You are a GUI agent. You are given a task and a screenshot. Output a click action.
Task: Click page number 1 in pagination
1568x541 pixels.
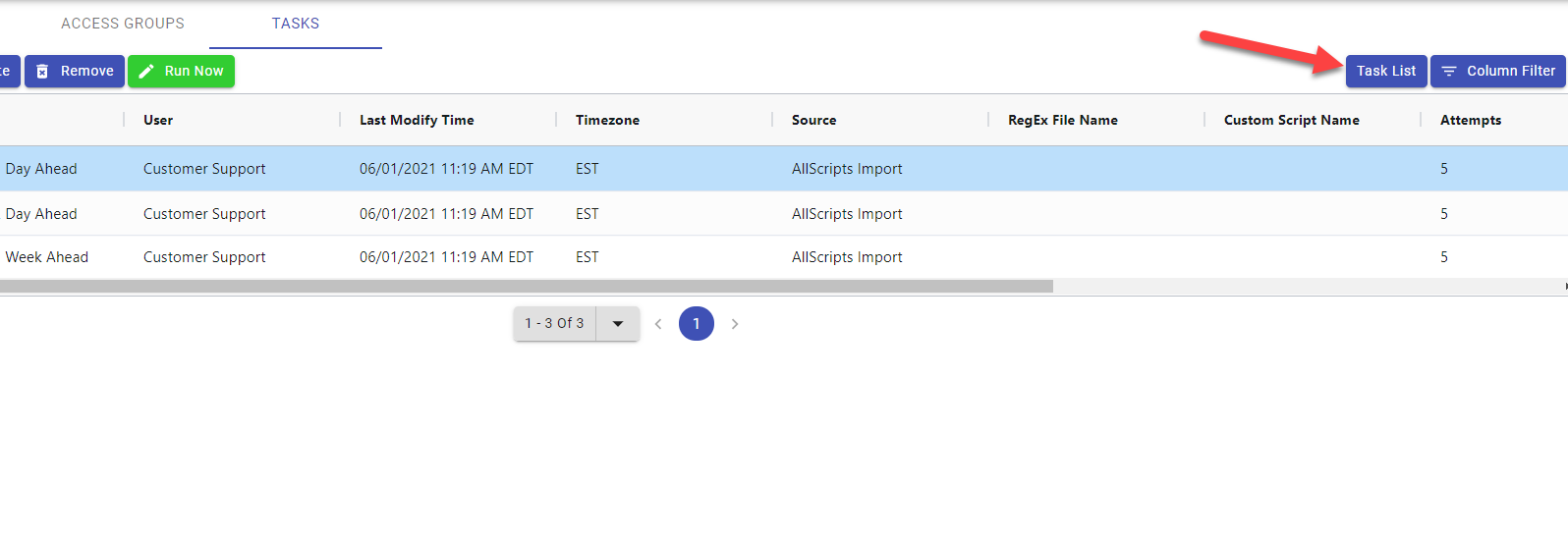tap(697, 324)
